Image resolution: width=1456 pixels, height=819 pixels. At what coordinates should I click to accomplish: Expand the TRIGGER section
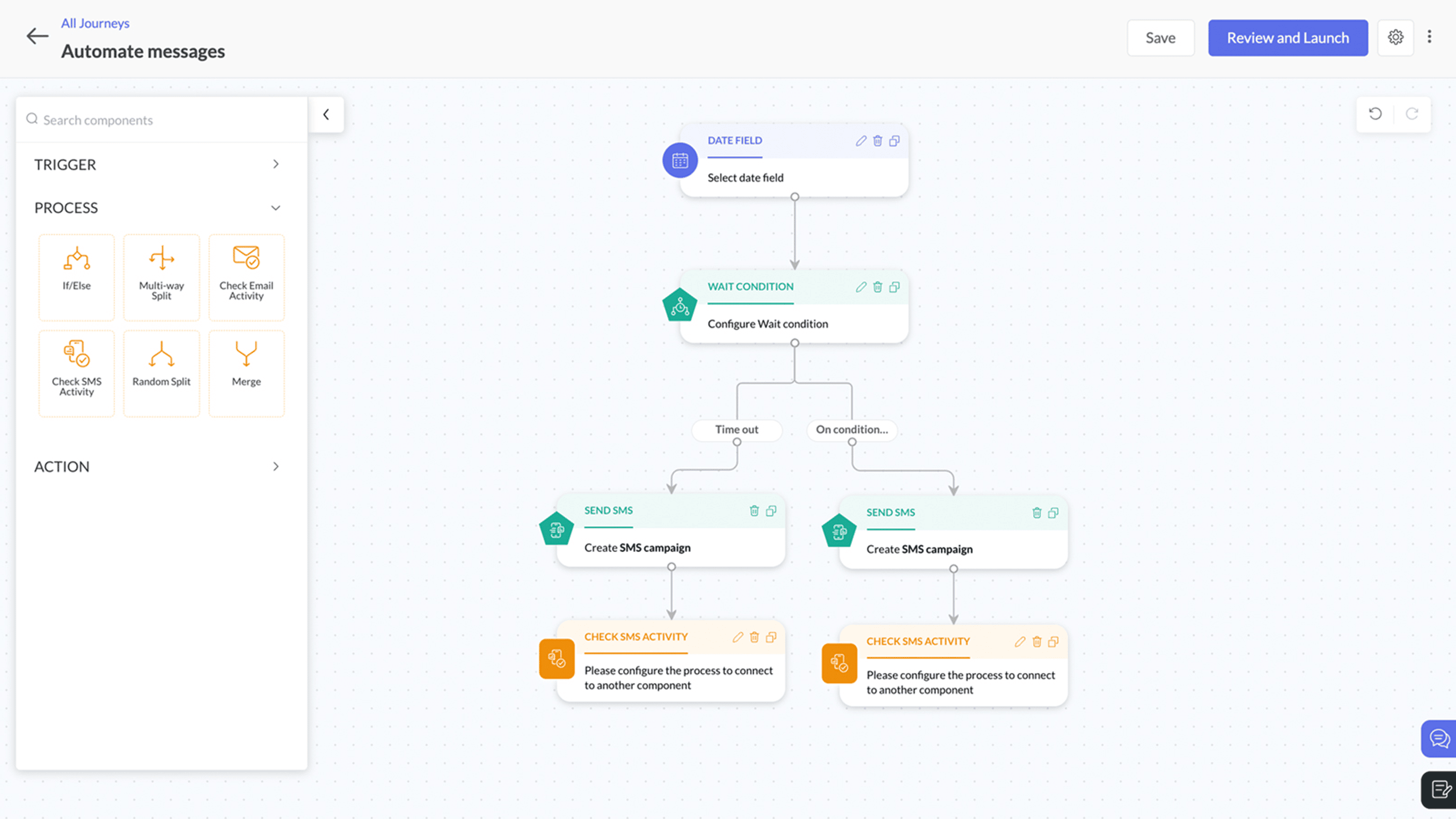pos(275,164)
